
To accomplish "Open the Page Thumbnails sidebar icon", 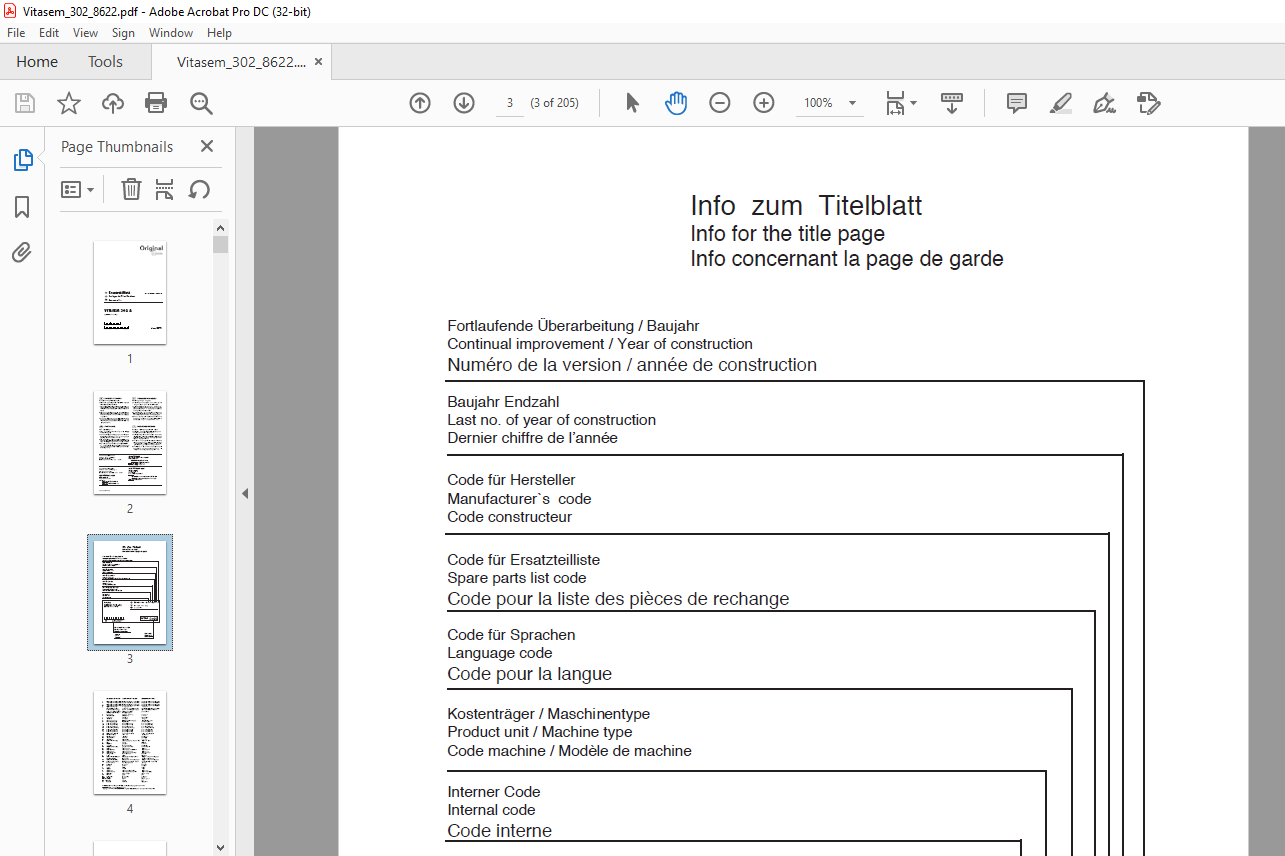I will (x=22, y=160).
